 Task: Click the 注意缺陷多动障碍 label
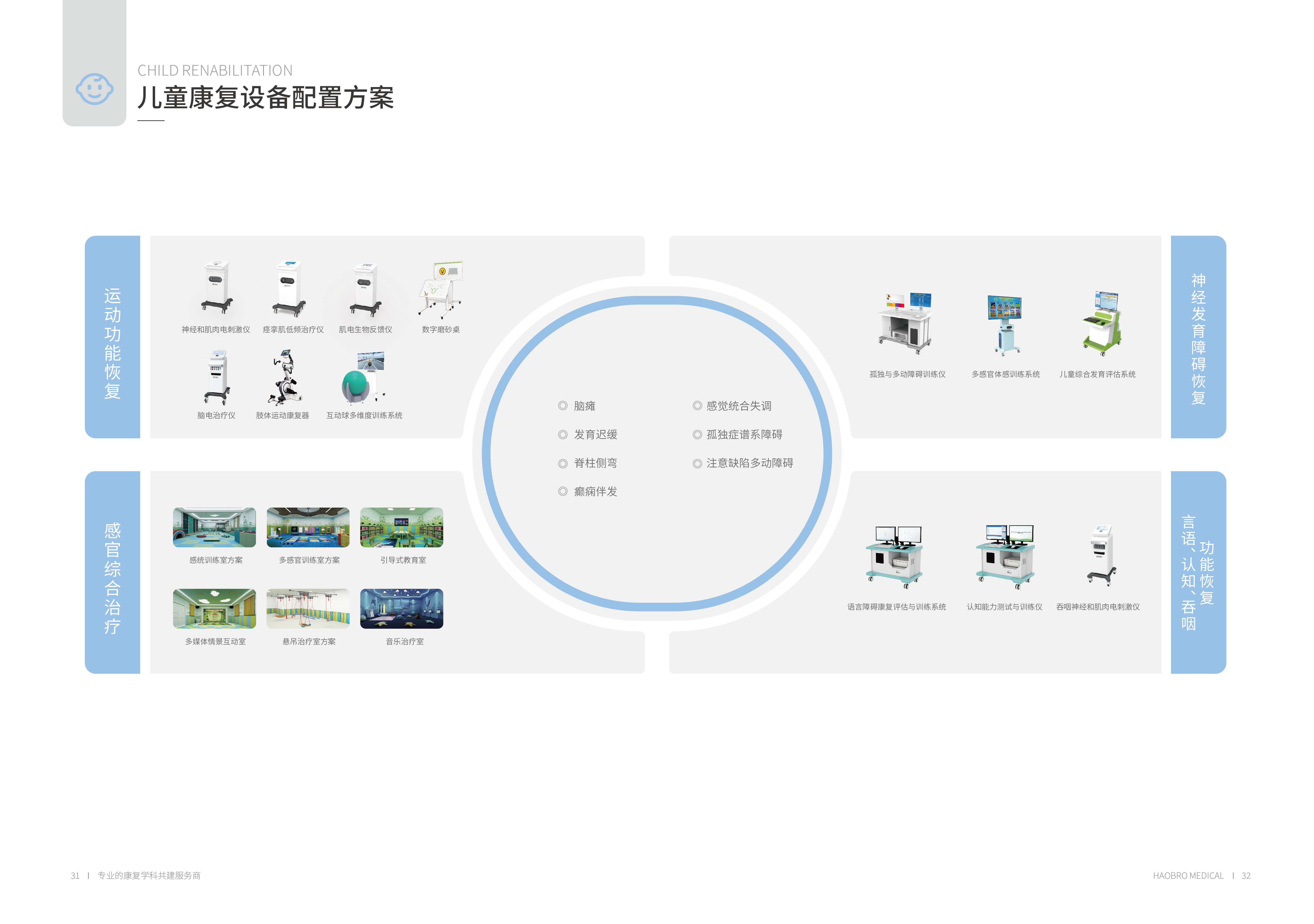[750, 463]
